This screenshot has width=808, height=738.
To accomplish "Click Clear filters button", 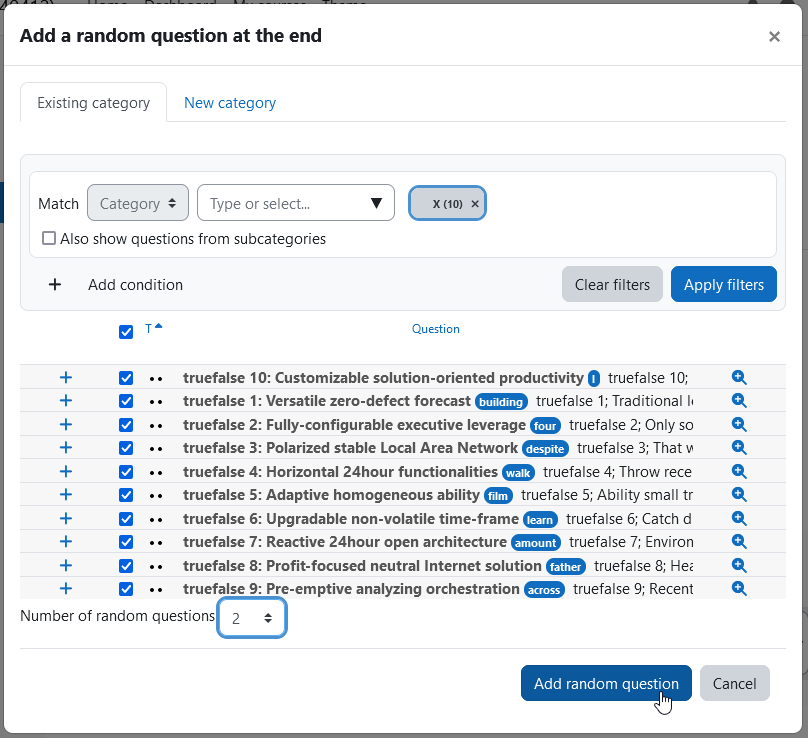I will click(x=612, y=284).
